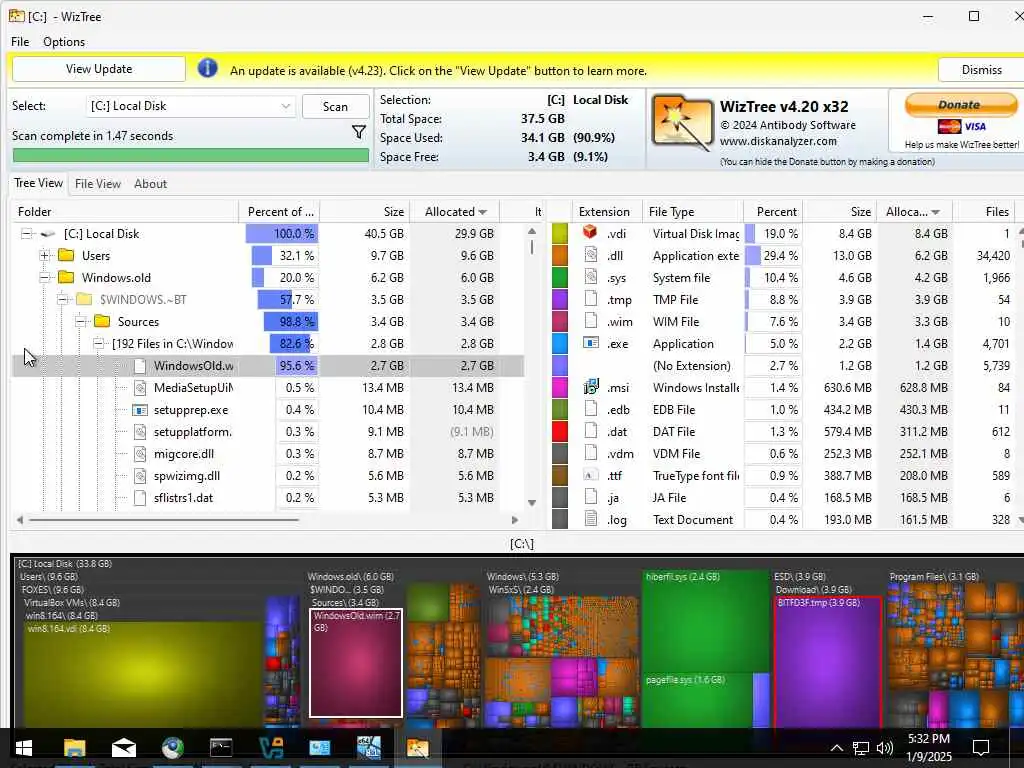1024x768 pixels.
Task: Open the Mail app in taskbar
Action: [x=123, y=748]
